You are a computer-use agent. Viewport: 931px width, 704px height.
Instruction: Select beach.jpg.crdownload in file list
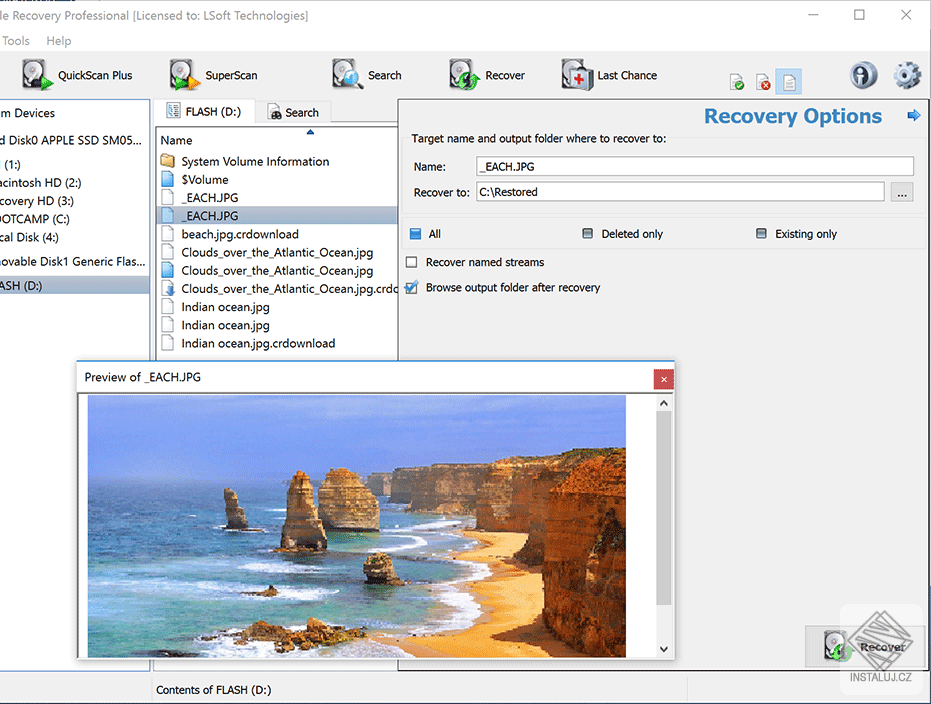click(x=240, y=233)
